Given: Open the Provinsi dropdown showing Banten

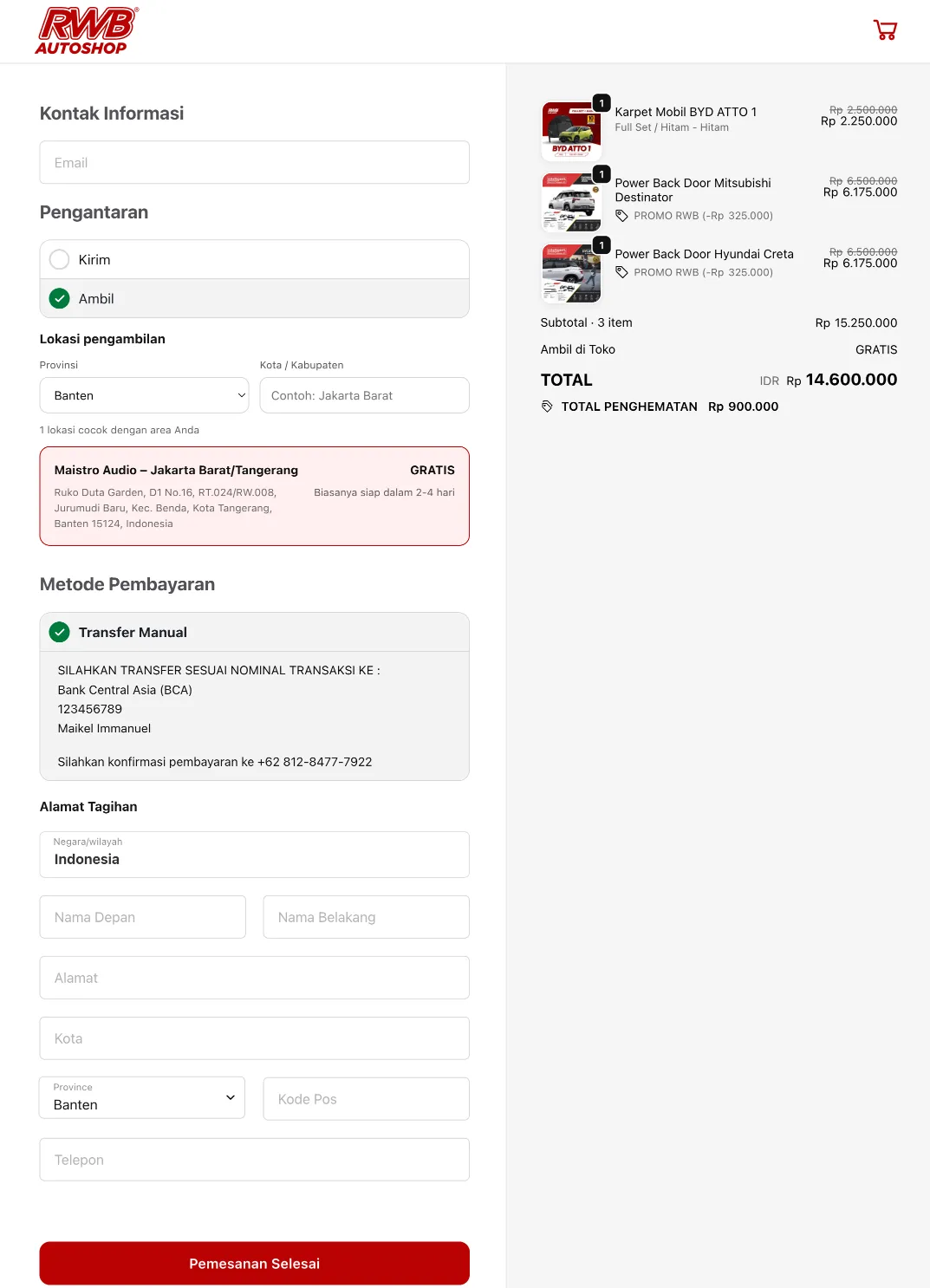Looking at the screenshot, I should pyautogui.click(x=144, y=395).
